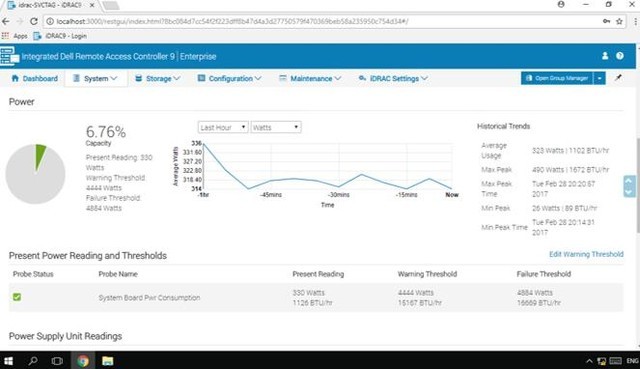Click the touch keyboard icon in the tray

coord(616,361)
